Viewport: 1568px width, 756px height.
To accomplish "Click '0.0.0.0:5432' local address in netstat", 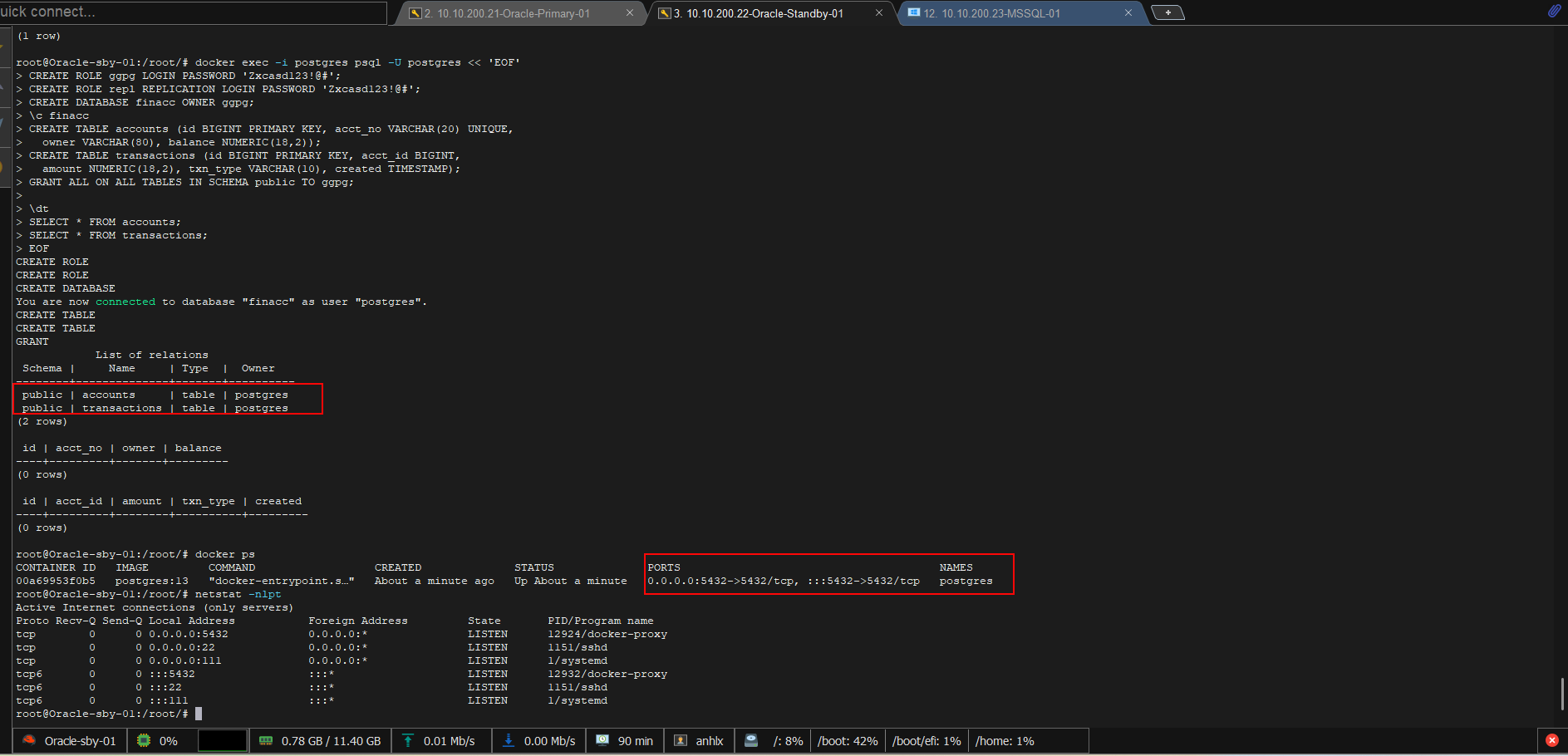I will coord(189,634).
